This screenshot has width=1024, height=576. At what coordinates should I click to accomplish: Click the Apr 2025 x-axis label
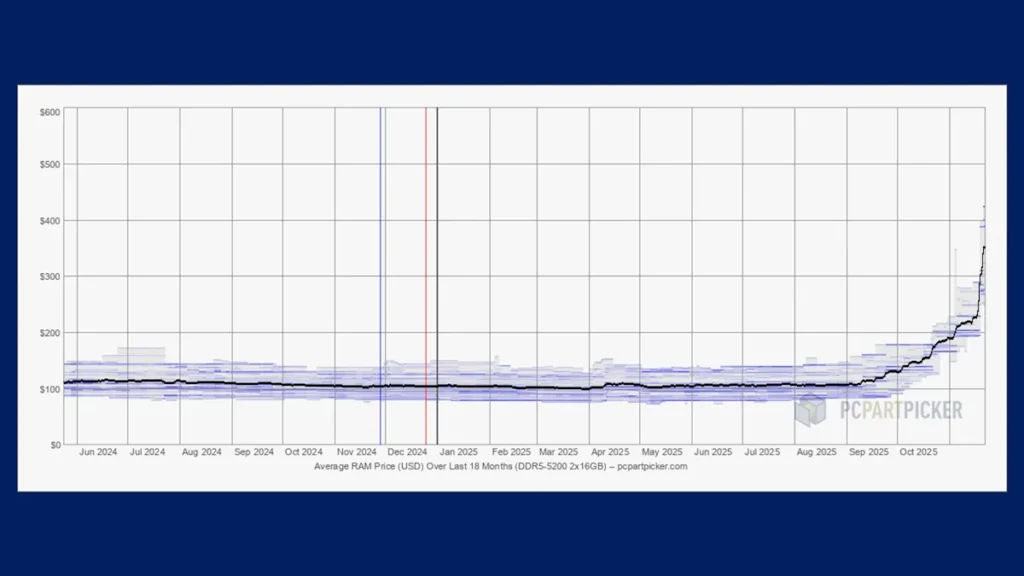pos(610,453)
